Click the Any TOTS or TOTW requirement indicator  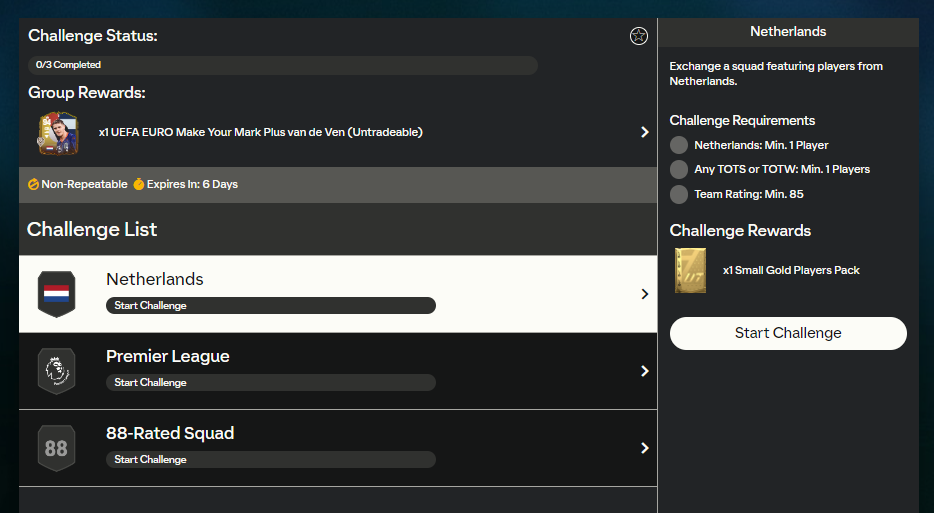pos(679,169)
